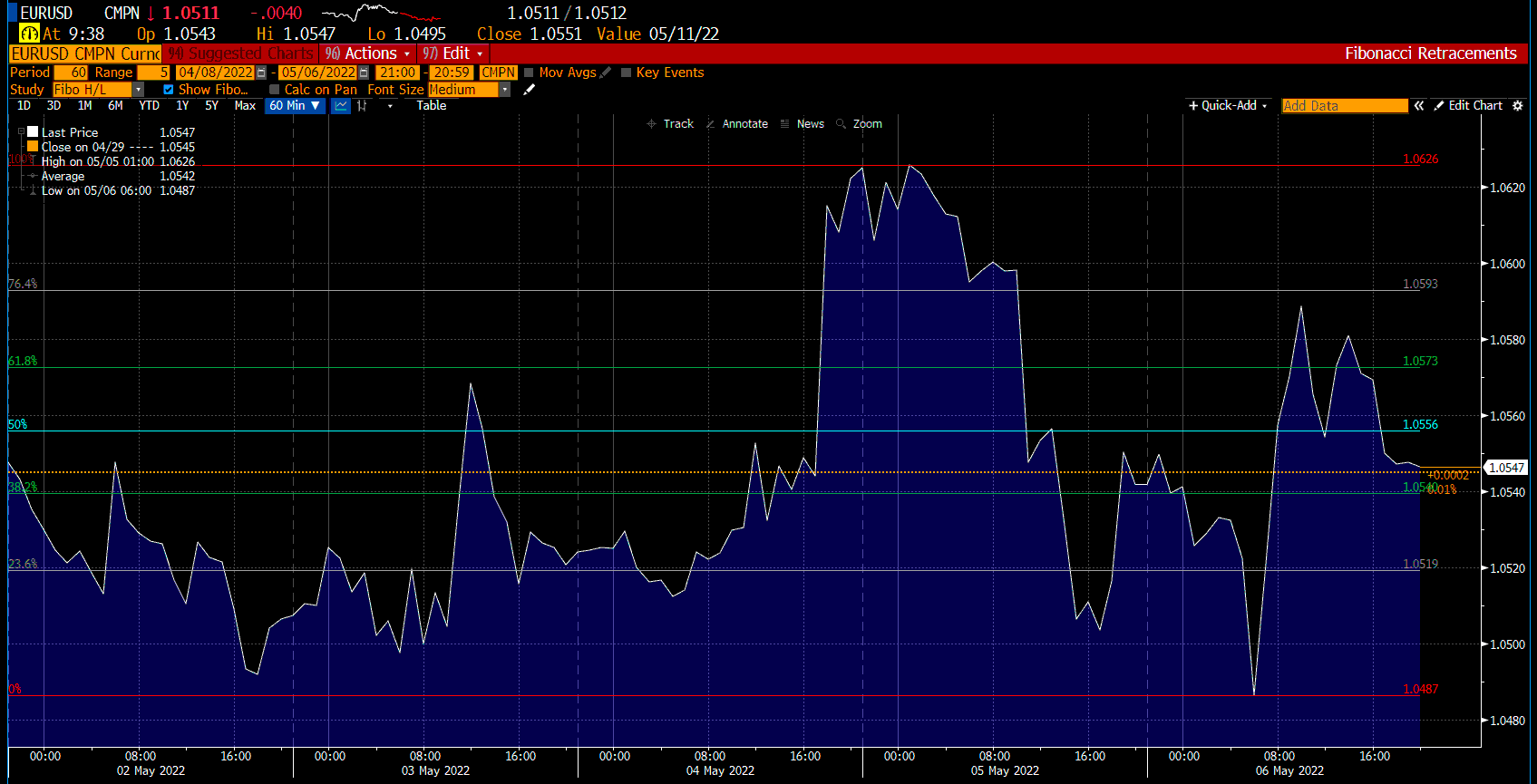Screen dimensions: 1537x784
Task: Switch to Table view
Action: (x=432, y=106)
